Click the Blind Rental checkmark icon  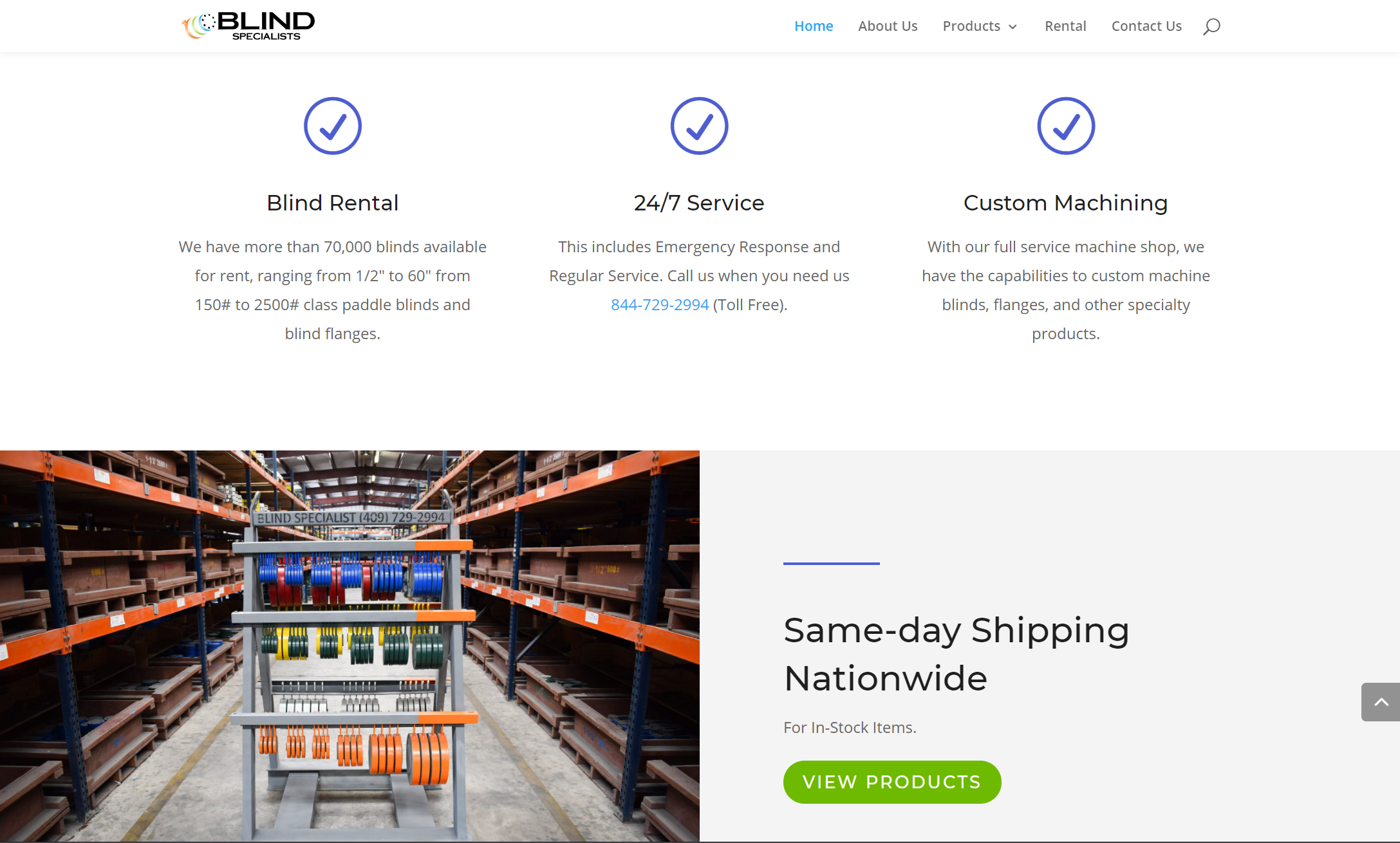[333, 126]
